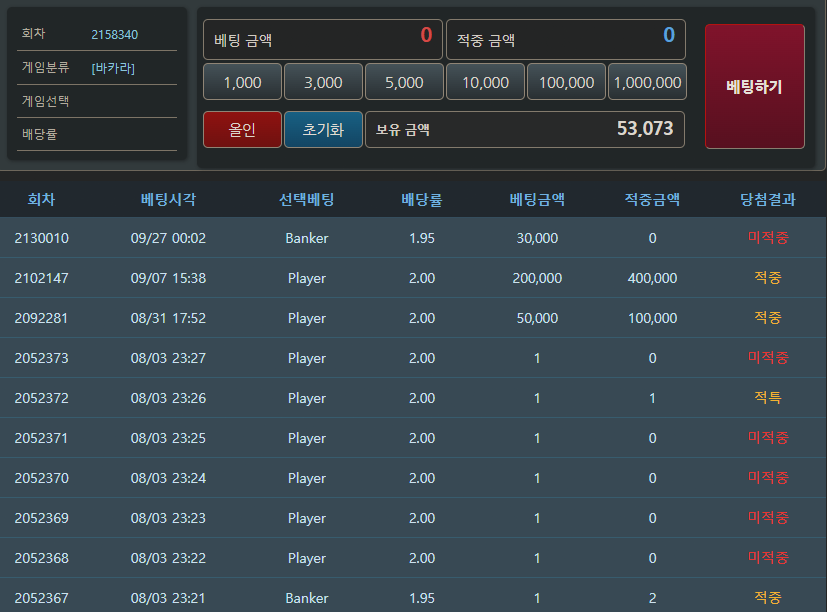Viewport: 827px width, 612px height.
Task: Click the 적중 금액 field
Action: click(566, 40)
